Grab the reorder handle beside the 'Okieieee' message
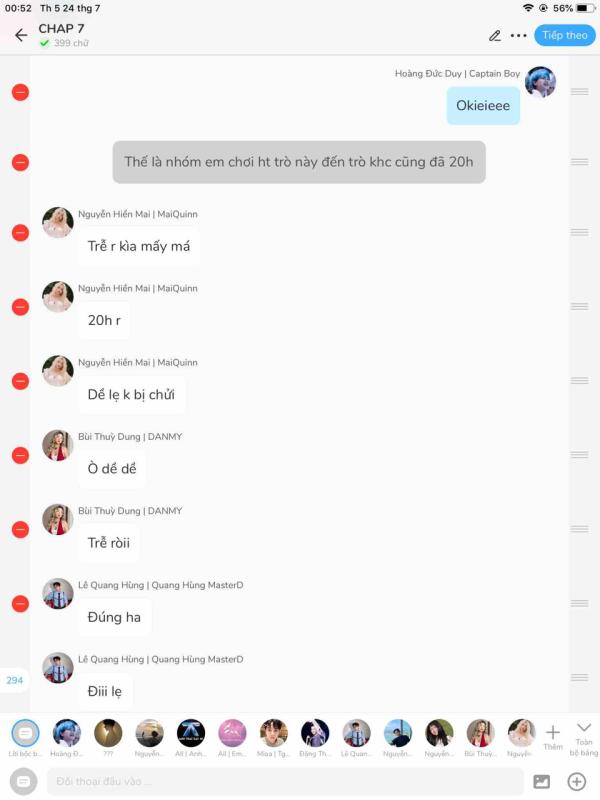Viewport: 600px width, 800px height. click(x=580, y=92)
